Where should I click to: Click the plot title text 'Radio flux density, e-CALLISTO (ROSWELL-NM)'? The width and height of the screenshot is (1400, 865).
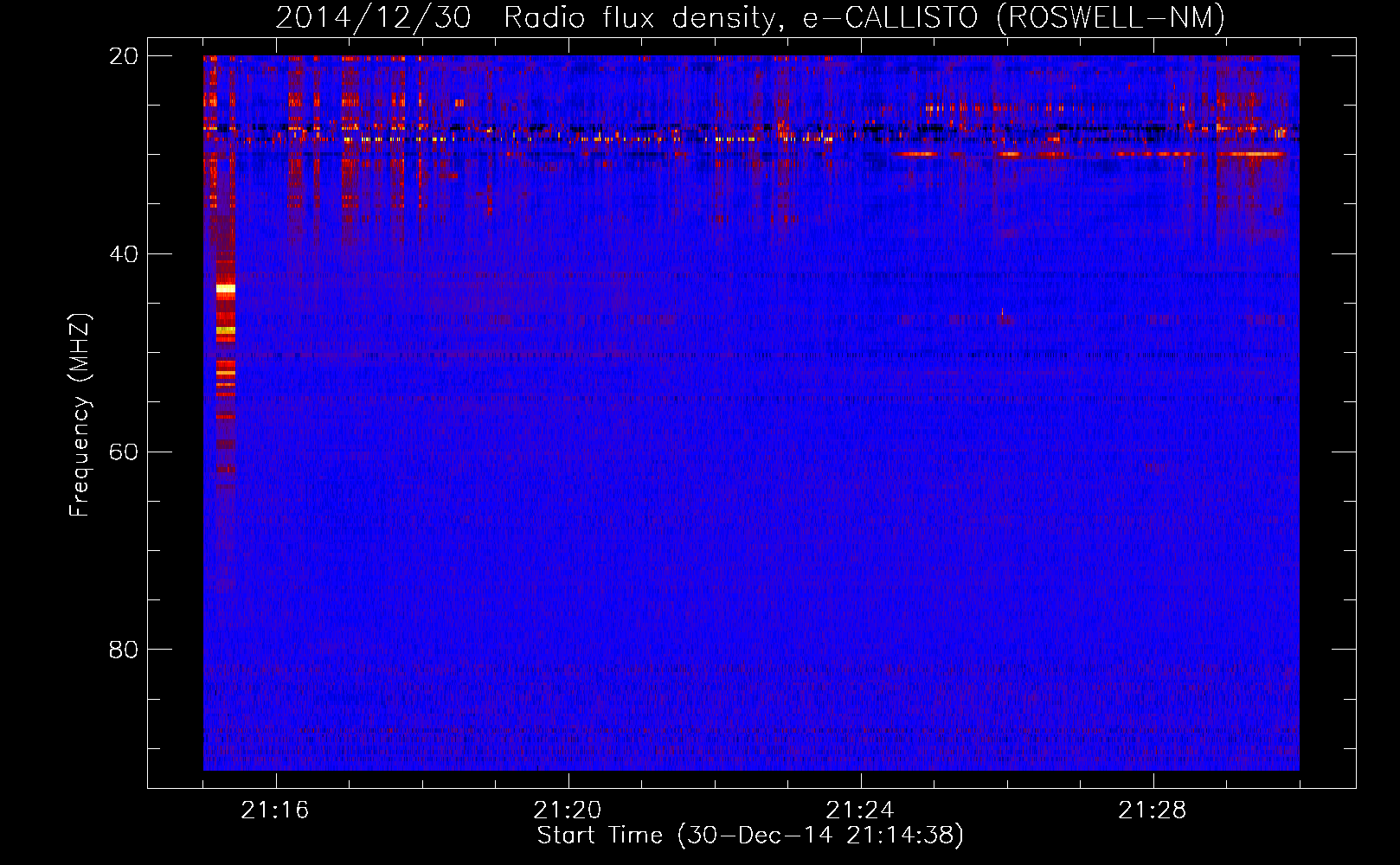[864, 17]
